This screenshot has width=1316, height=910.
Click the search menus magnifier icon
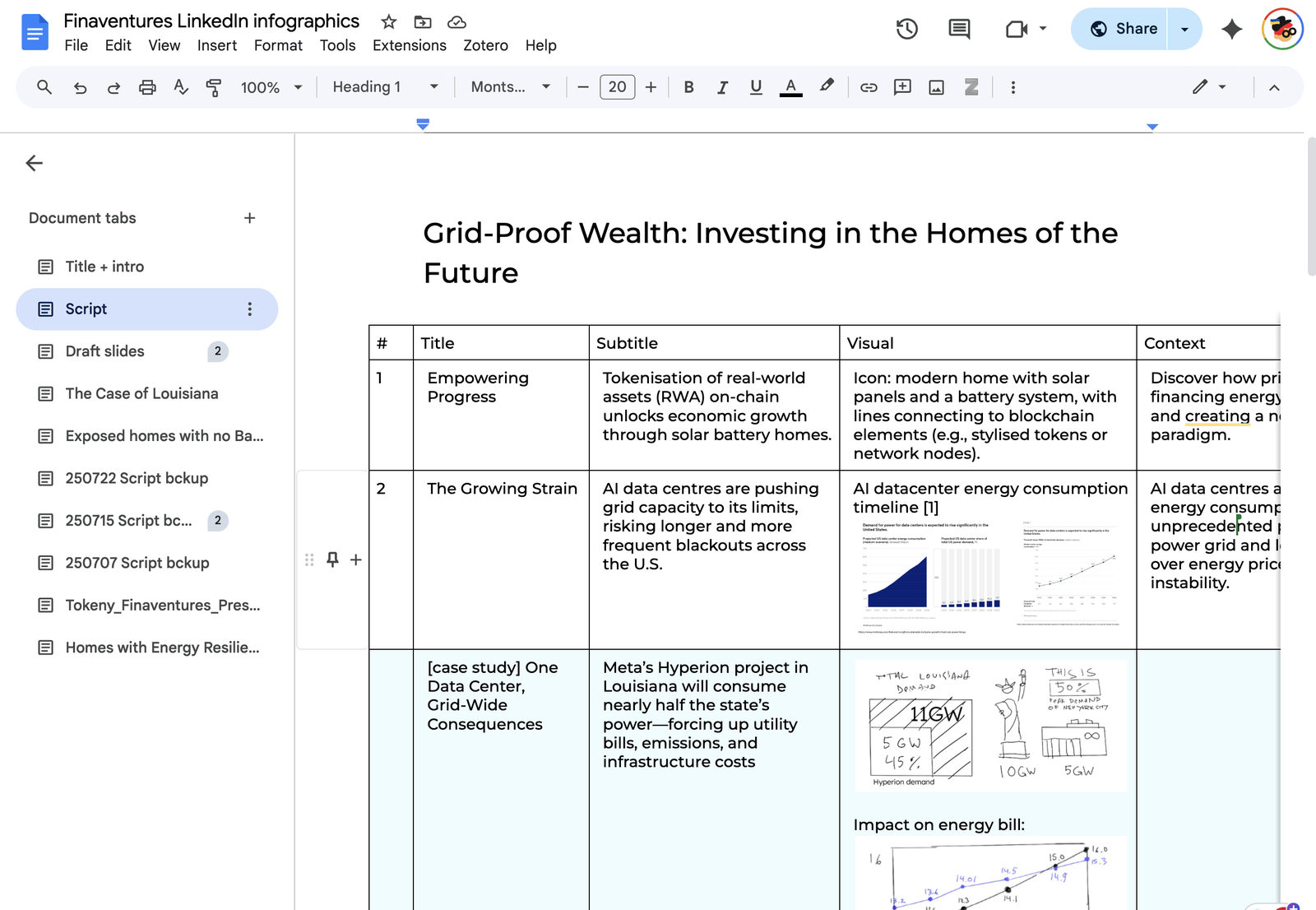point(44,87)
